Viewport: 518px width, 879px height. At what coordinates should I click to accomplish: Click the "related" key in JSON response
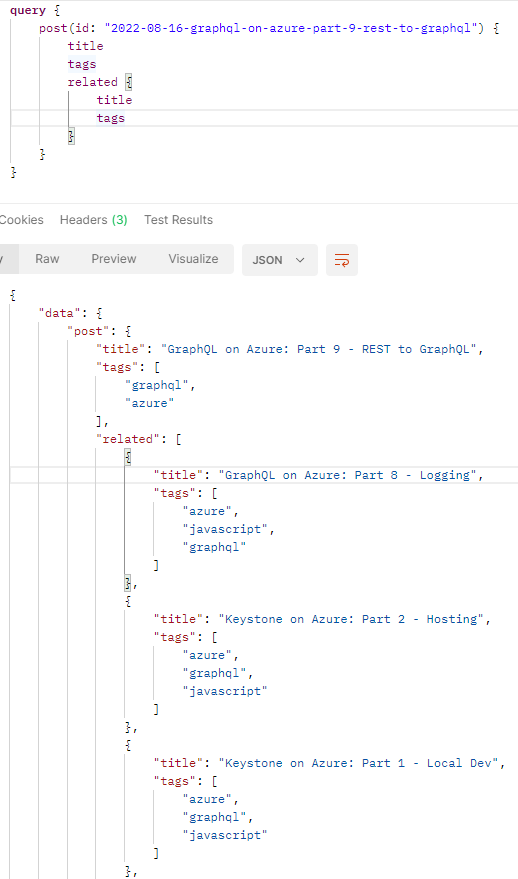click(x=128, y=439)
